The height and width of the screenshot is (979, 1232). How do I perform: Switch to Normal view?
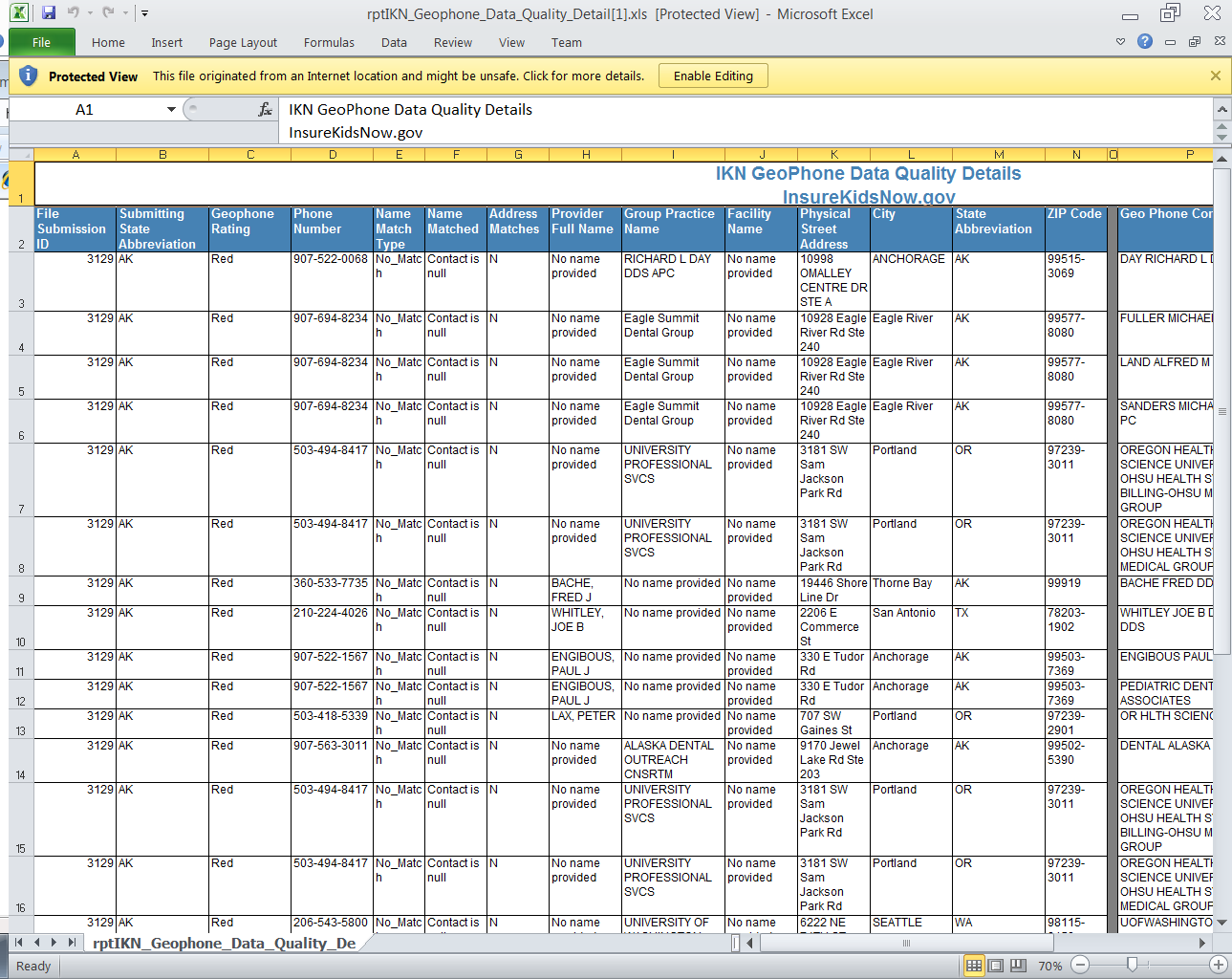tap(974, 966)
